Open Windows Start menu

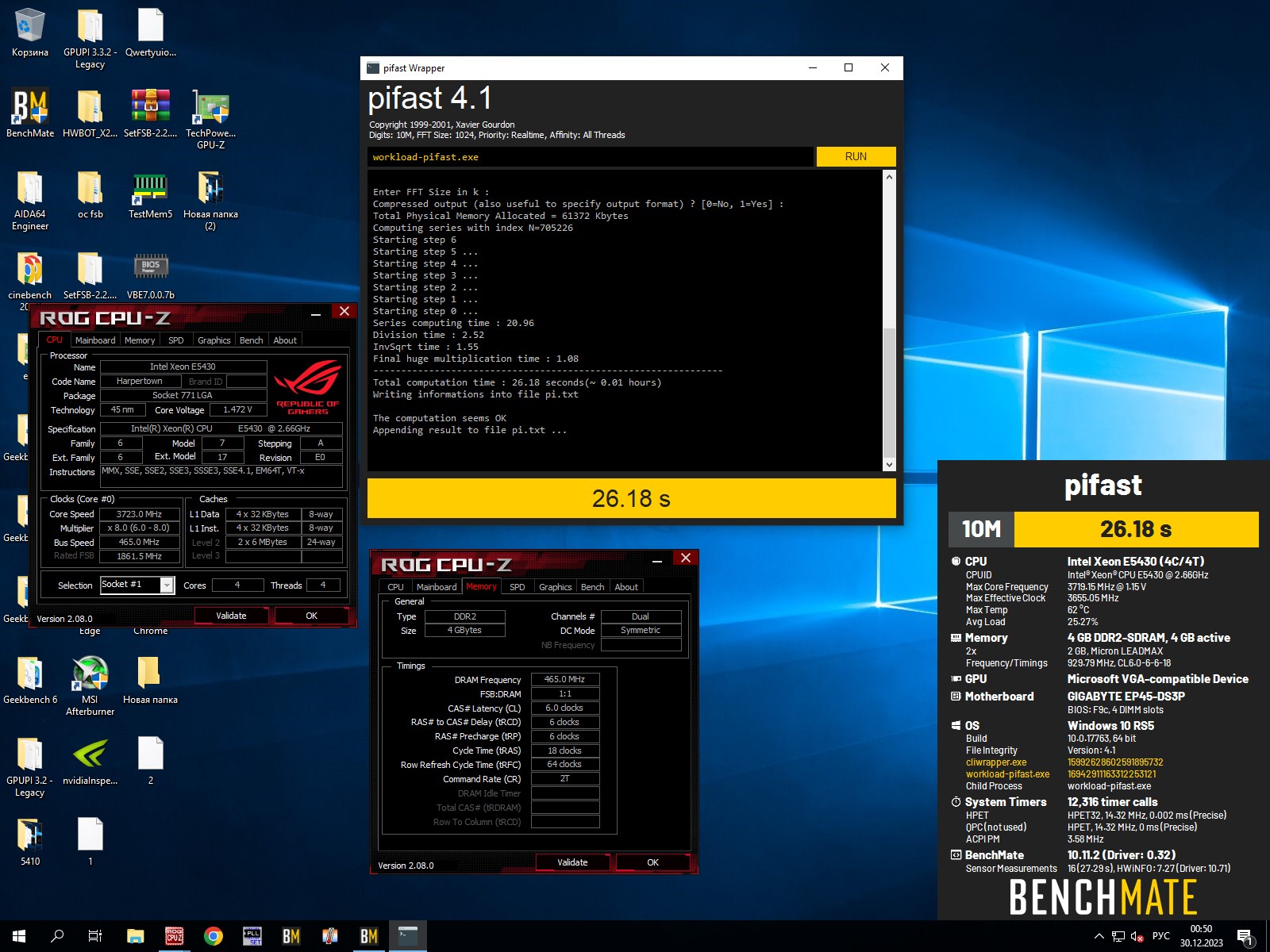[19, 936]
